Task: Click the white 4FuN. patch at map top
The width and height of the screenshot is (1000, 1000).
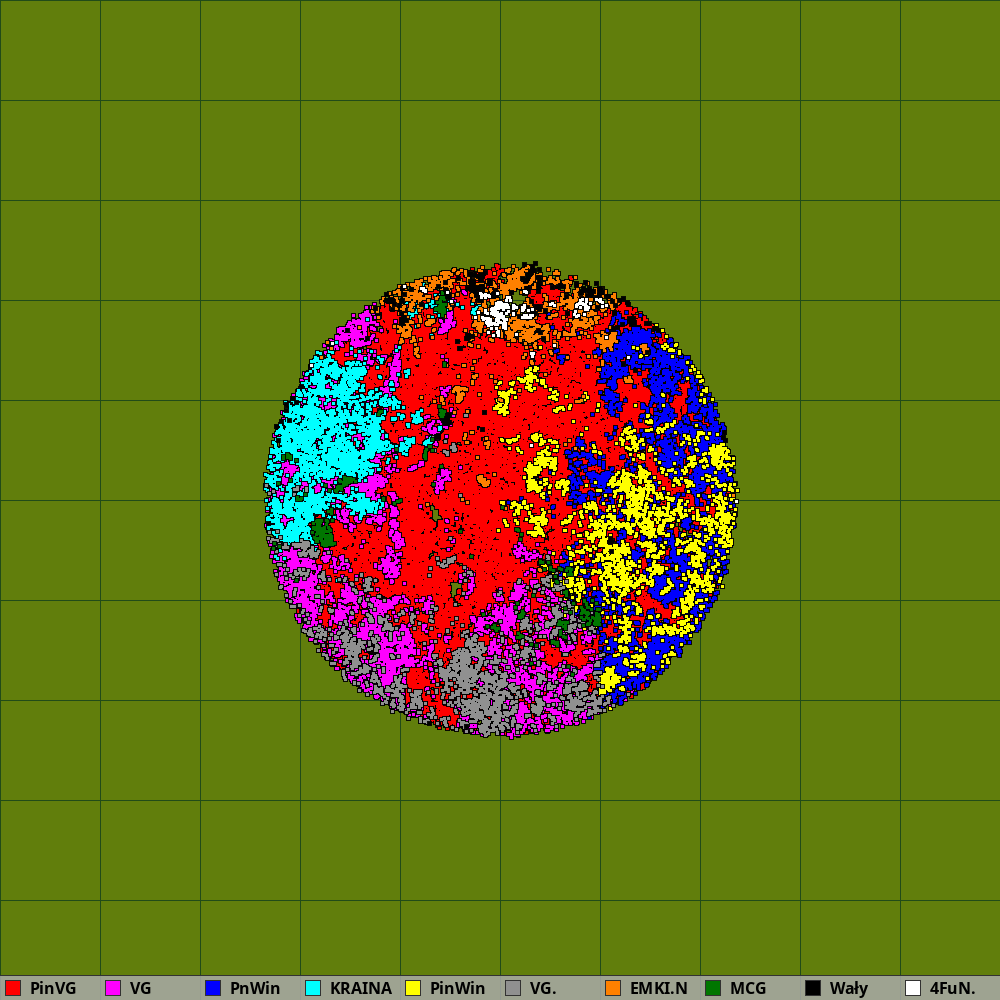Action: [x=496, y=316]
